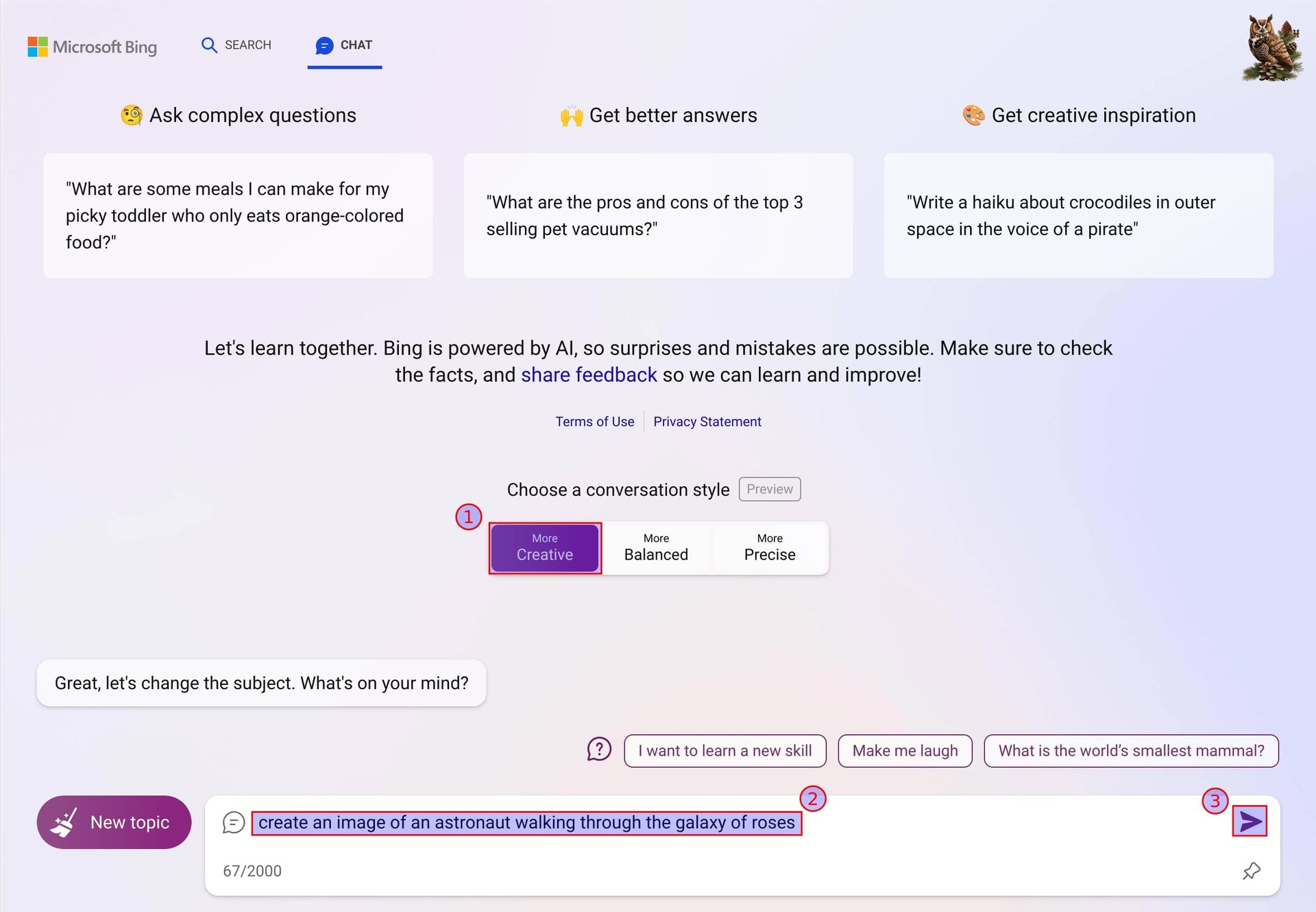The image size is (1316, 912).
Task: Open the Privacy Statement link
Action: pyautogui.click(x=707, y=422)
